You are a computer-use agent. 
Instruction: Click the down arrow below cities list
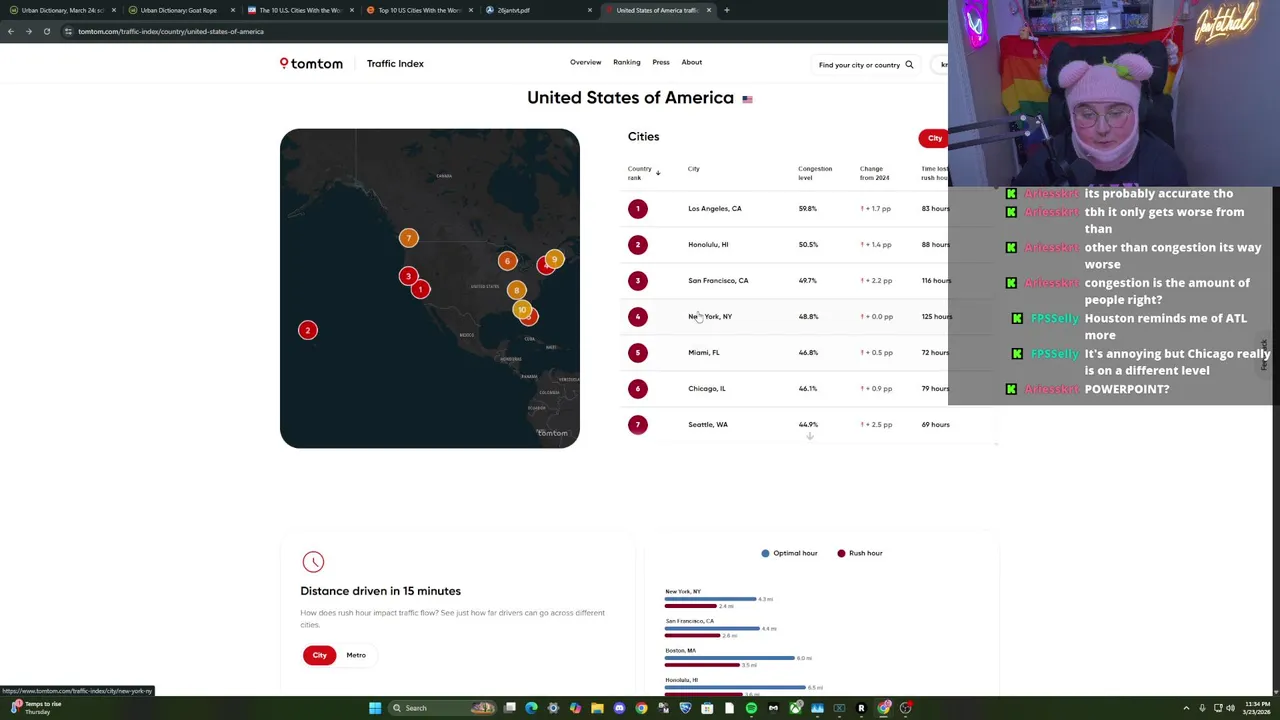[x=810, y=436]
